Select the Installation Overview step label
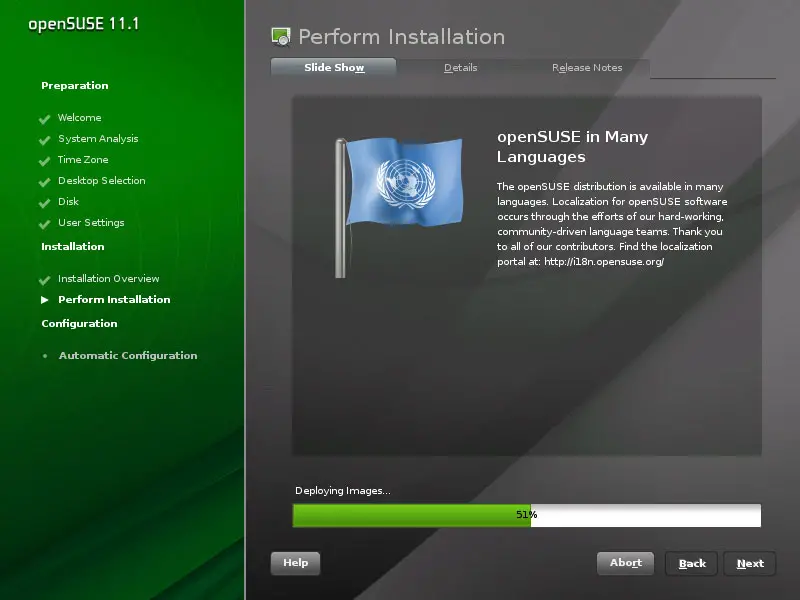This screenshot has width=800, height=600. [x=109, y=279]
